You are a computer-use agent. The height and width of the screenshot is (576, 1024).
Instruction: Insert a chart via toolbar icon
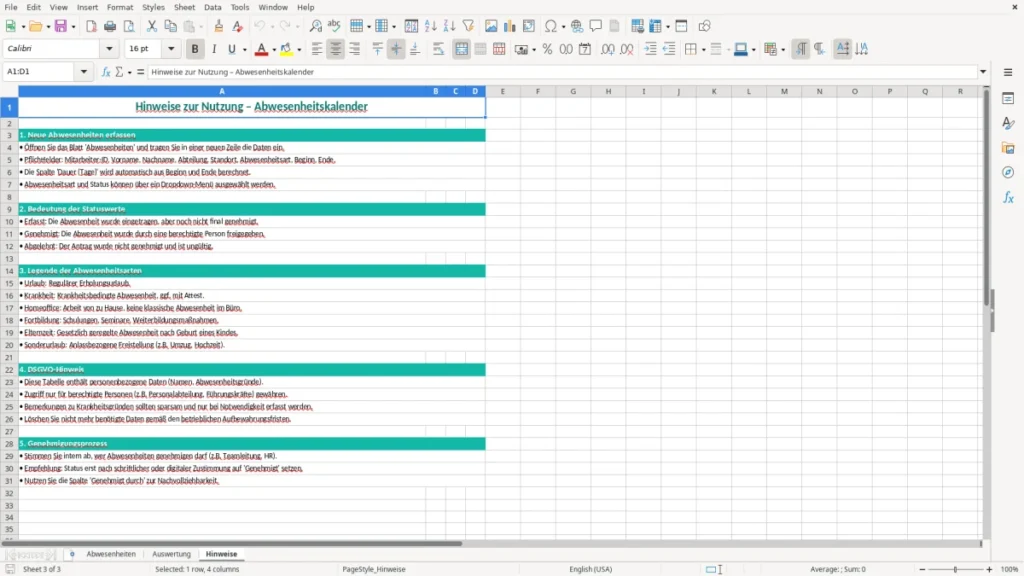coord(510,26)
